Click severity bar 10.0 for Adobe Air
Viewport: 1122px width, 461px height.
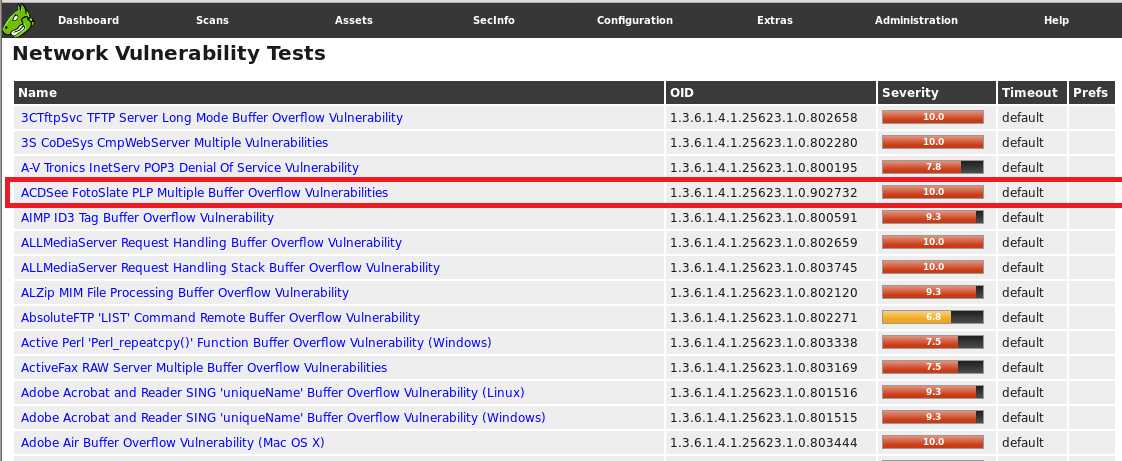[933, 442]
